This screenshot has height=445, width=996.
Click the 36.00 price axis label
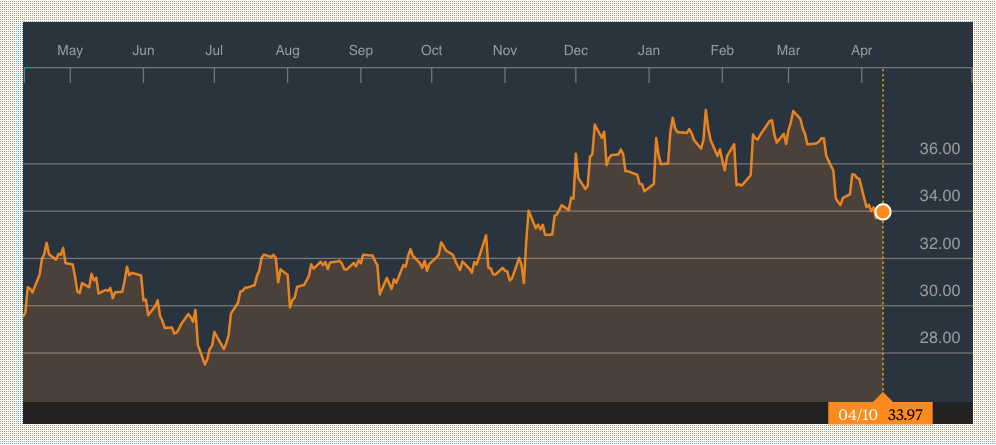[939, 149]
